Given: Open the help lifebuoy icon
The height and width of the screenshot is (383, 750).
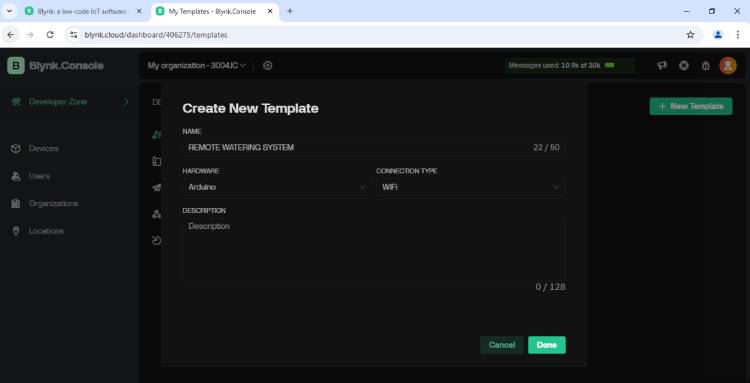Looking at the screenshot, I should tap(684, 66).
